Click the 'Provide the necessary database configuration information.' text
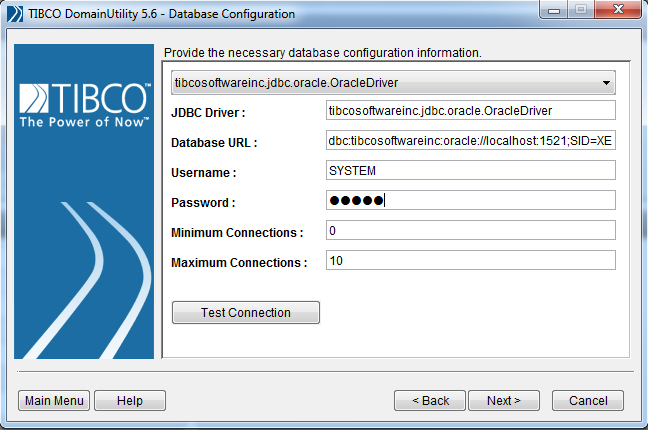The image size is (648, 430). 323,53
